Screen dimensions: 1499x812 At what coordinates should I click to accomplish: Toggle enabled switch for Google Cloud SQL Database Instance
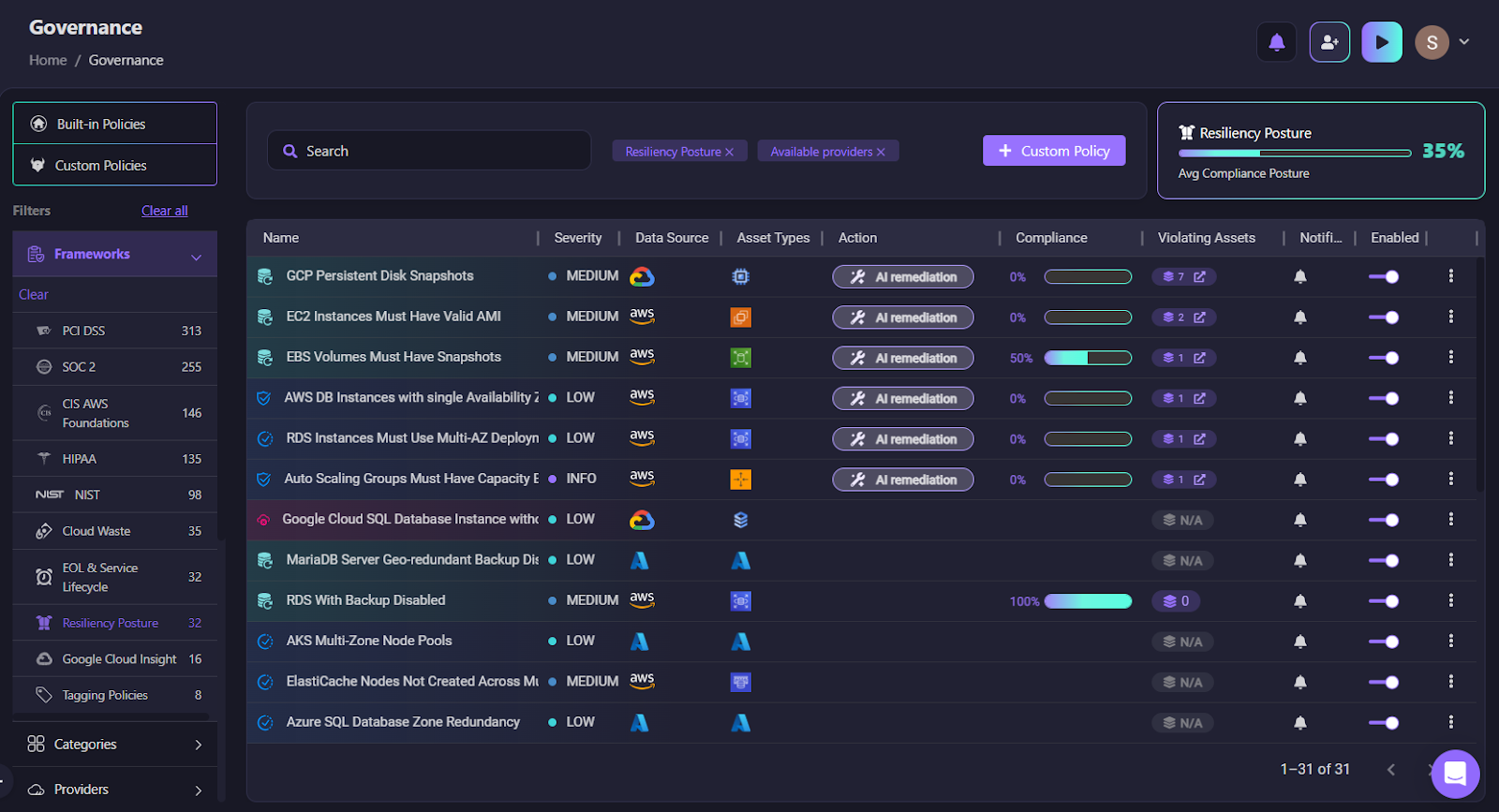(x=1384, y=520)
